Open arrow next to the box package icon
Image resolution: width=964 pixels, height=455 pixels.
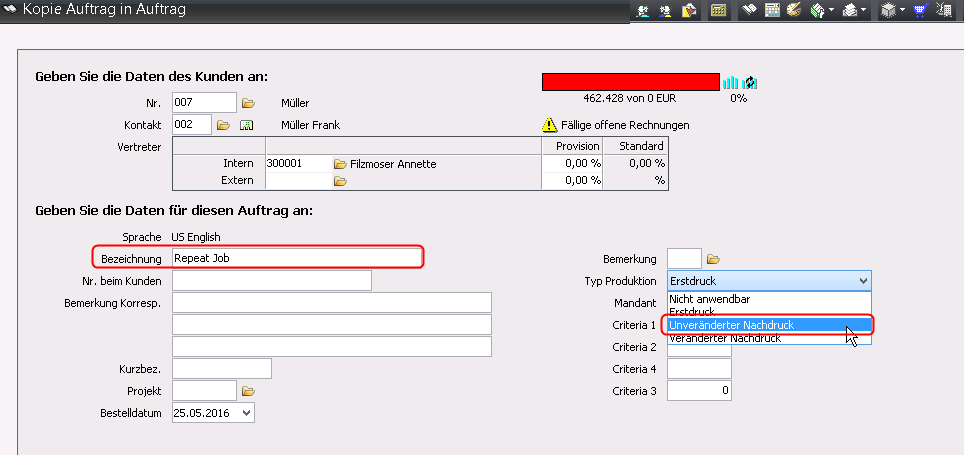pyautogui.click(x=902, y=10)
